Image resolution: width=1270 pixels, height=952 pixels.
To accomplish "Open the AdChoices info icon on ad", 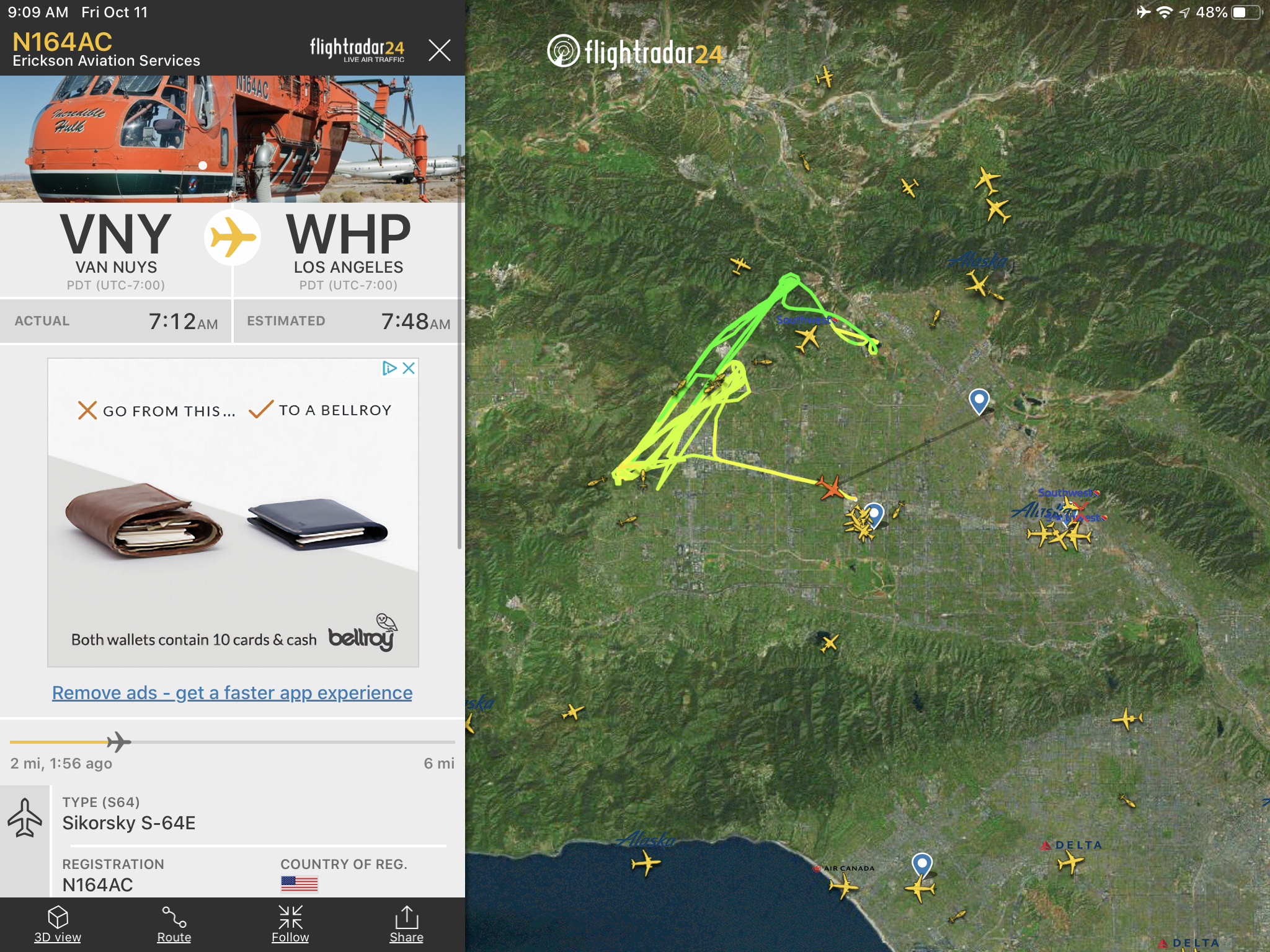I will [389, 368].
